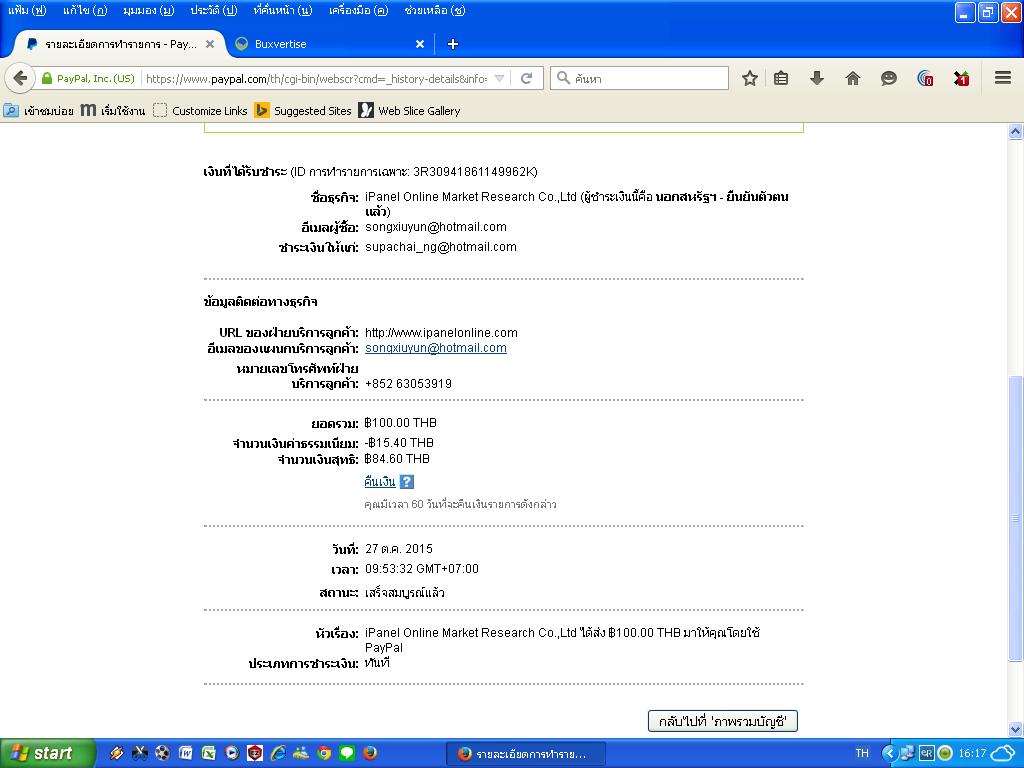Open the เข้าชมบ่อย most visited bookmark
The image size is (1024, 768).
click(39, 110)
